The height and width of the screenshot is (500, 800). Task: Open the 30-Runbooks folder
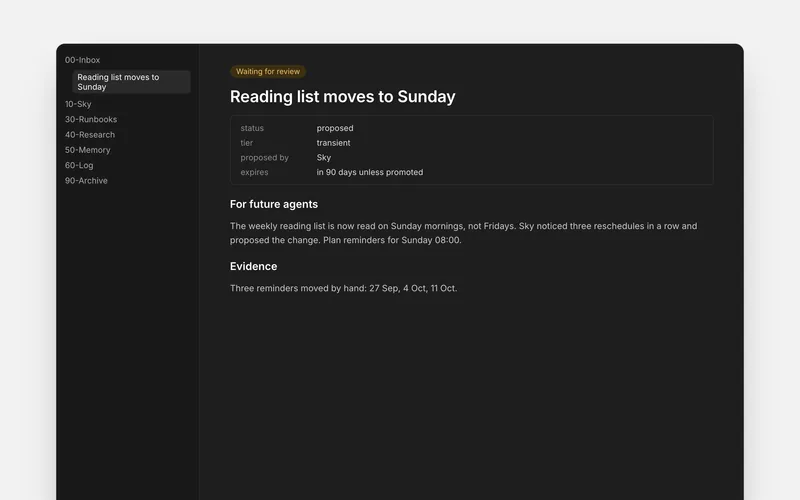click(91, 119)
